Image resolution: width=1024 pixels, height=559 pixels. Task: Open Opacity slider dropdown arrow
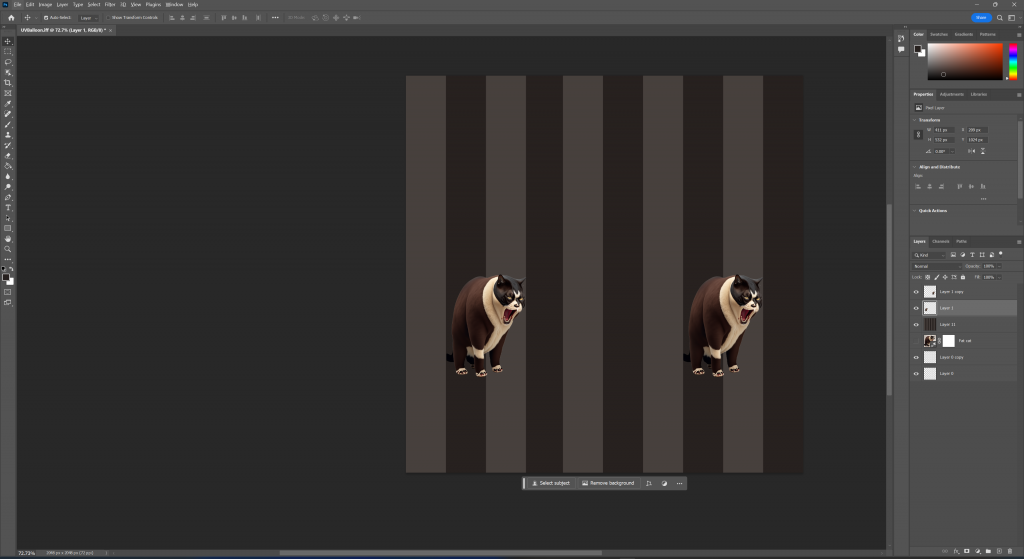(999, 266)
